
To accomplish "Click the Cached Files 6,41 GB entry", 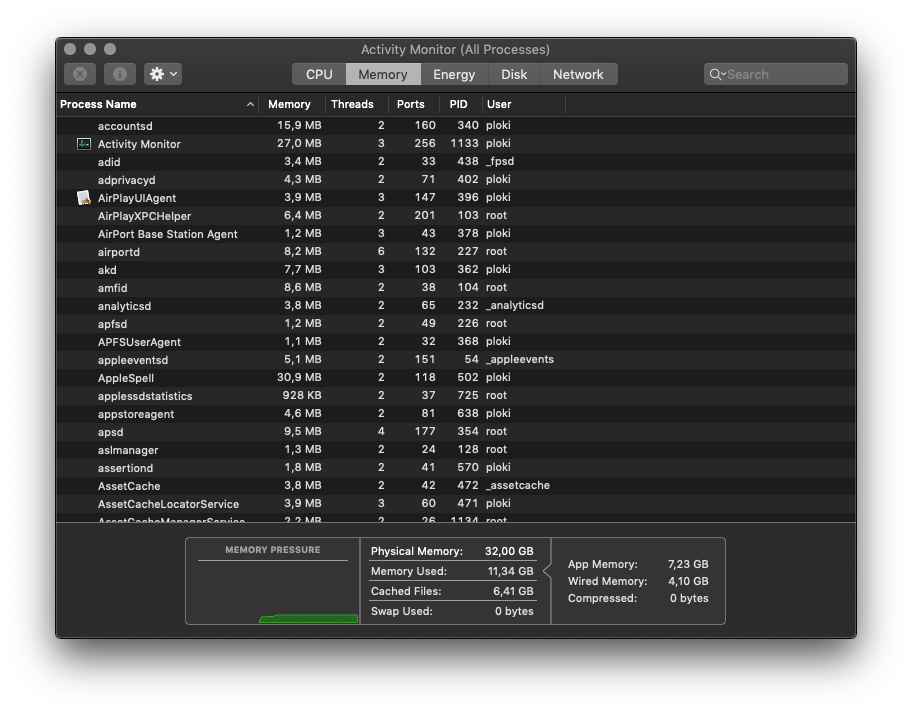I will [x=452, y=591].
